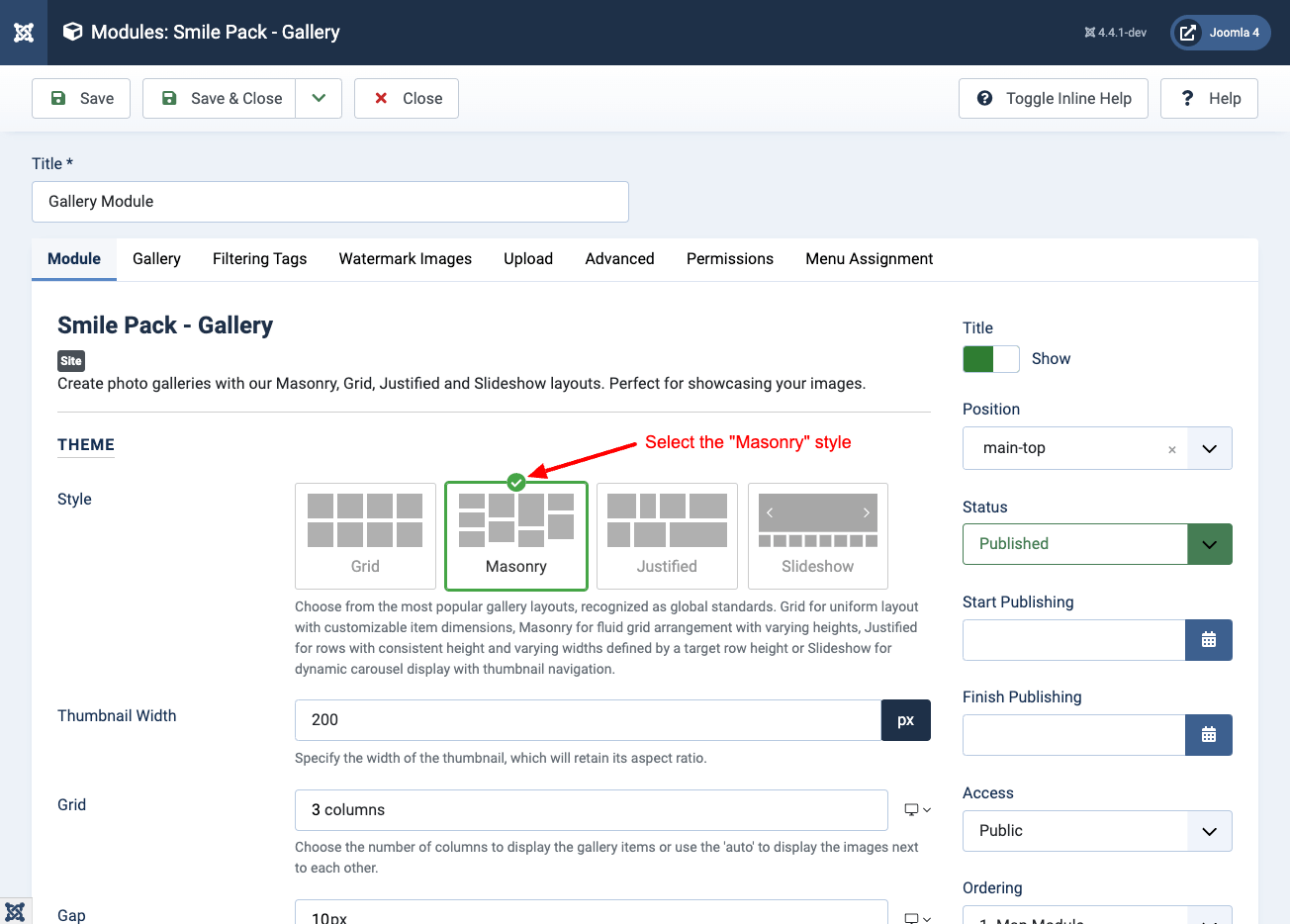Open Start Publishing calendar picker
This screenshot has width=1290, height=924.
(x=1209, y=640)
